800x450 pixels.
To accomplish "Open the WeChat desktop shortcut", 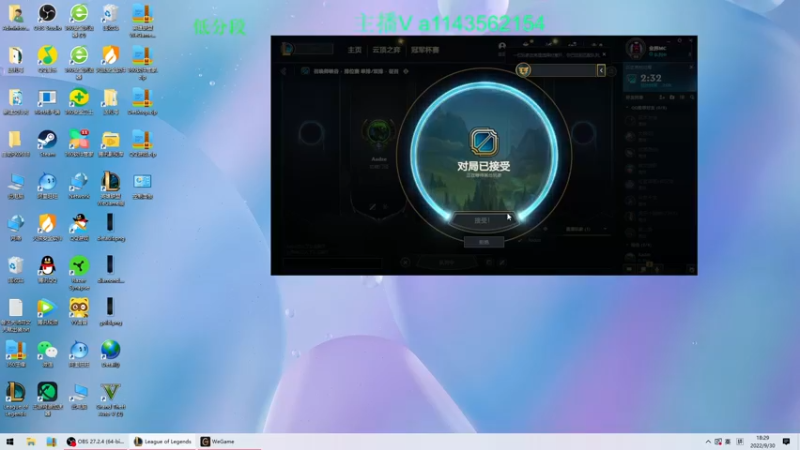I will tap(47, 354).
